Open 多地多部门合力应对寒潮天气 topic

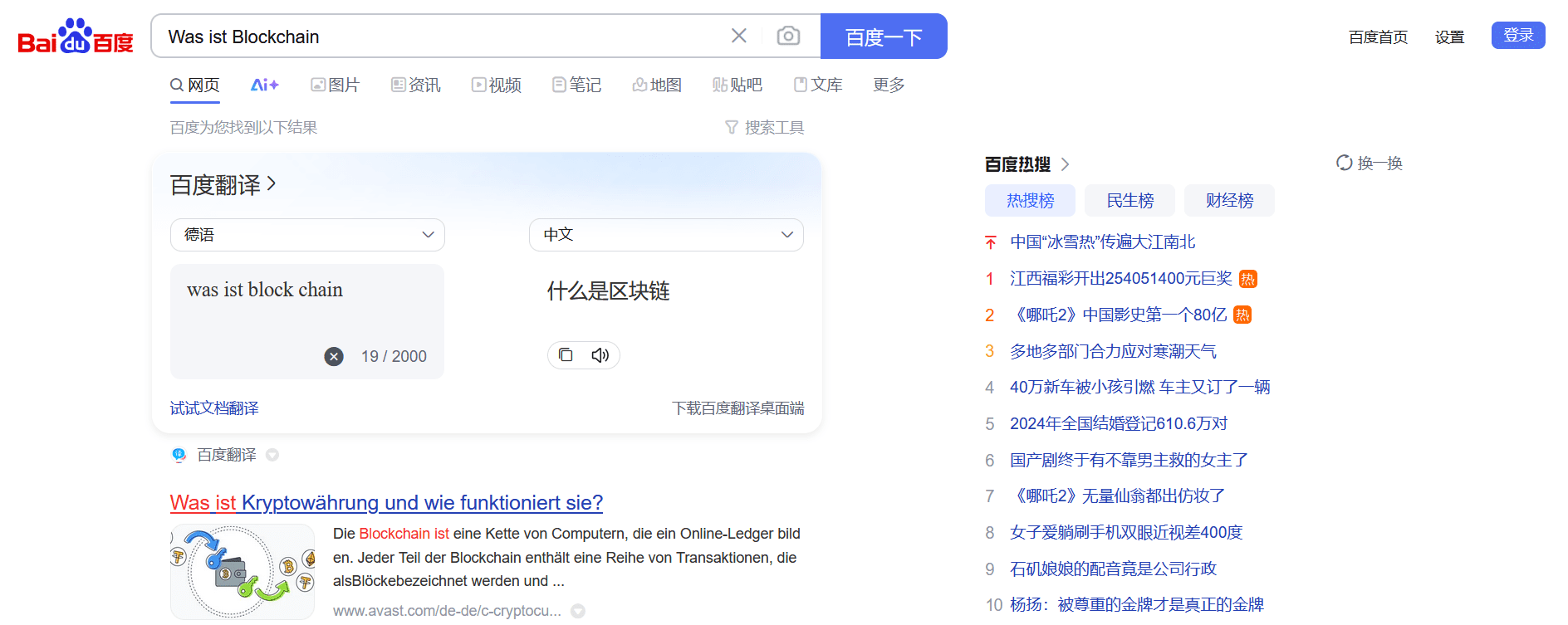(x=1113, y=351)
